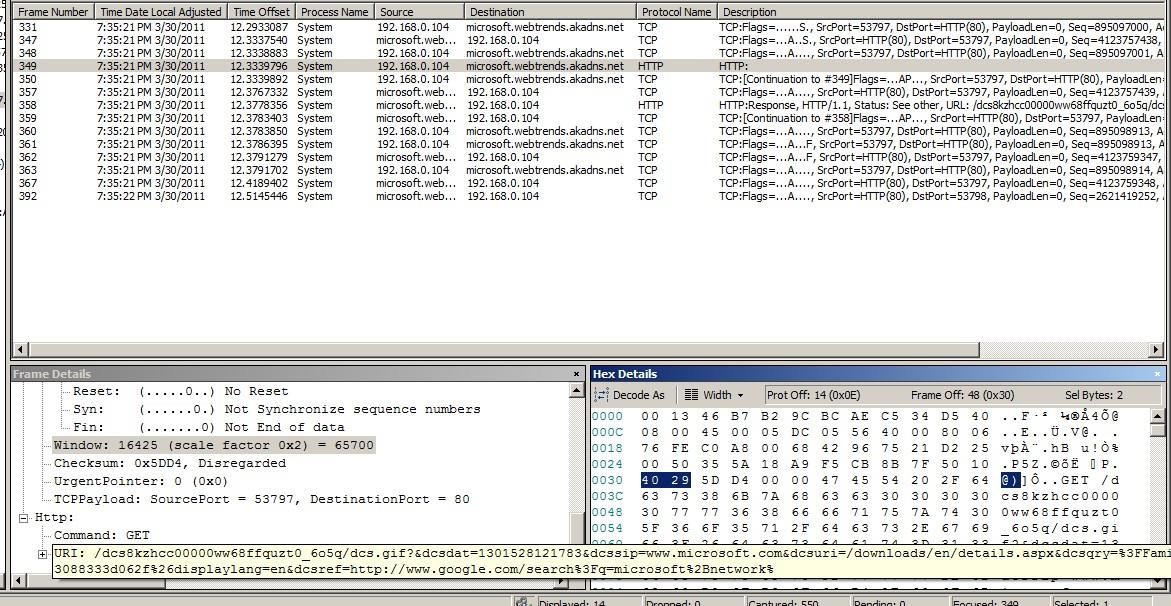Sort by Protocol Name column header

676,12
